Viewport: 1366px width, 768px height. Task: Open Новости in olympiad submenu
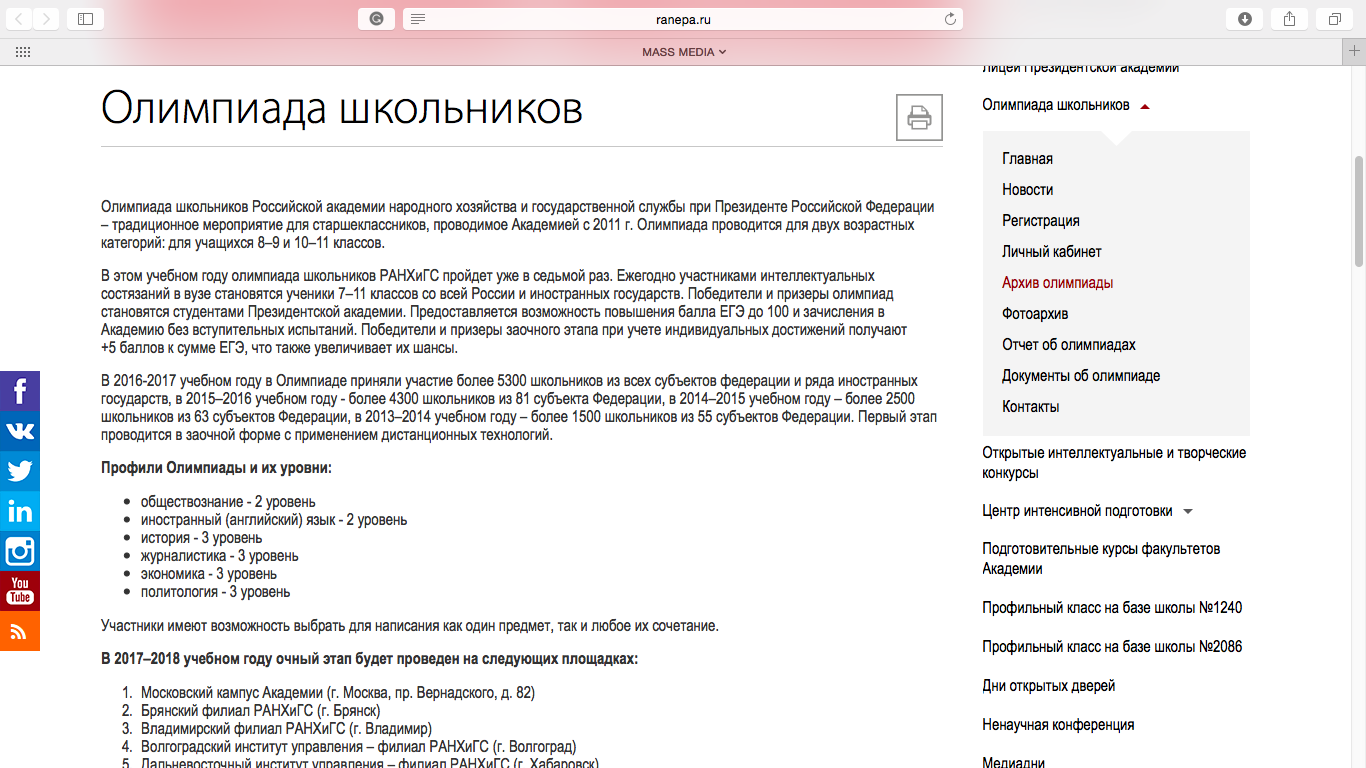[x=1027, y=190]
